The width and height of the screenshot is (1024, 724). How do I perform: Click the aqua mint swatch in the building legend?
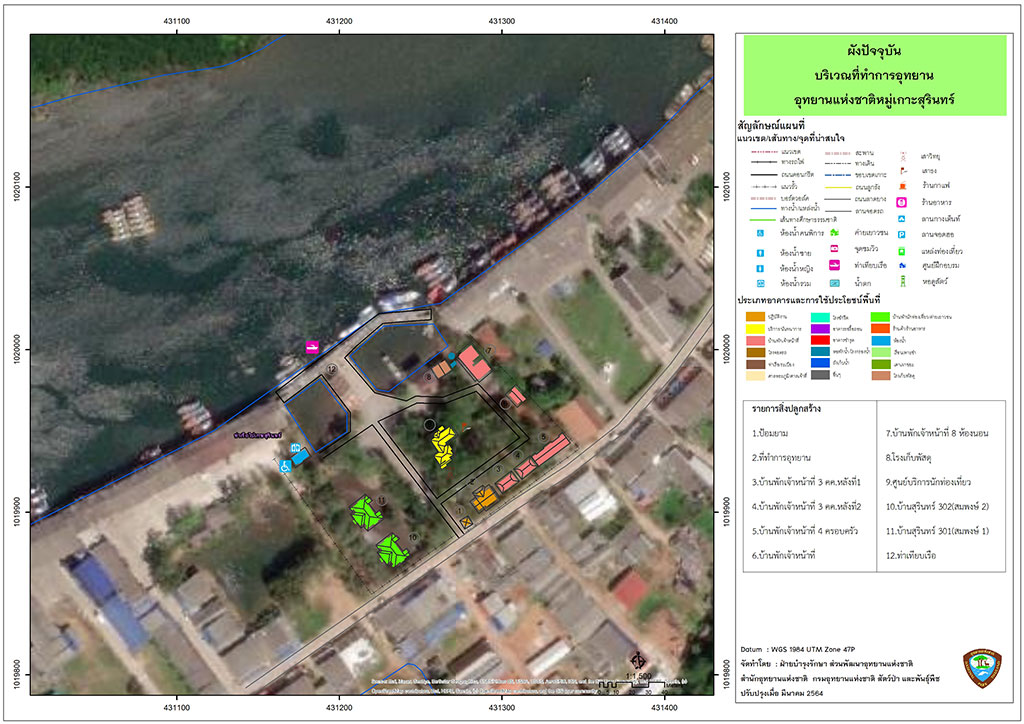pyautogui.click(x=820, y=317)
